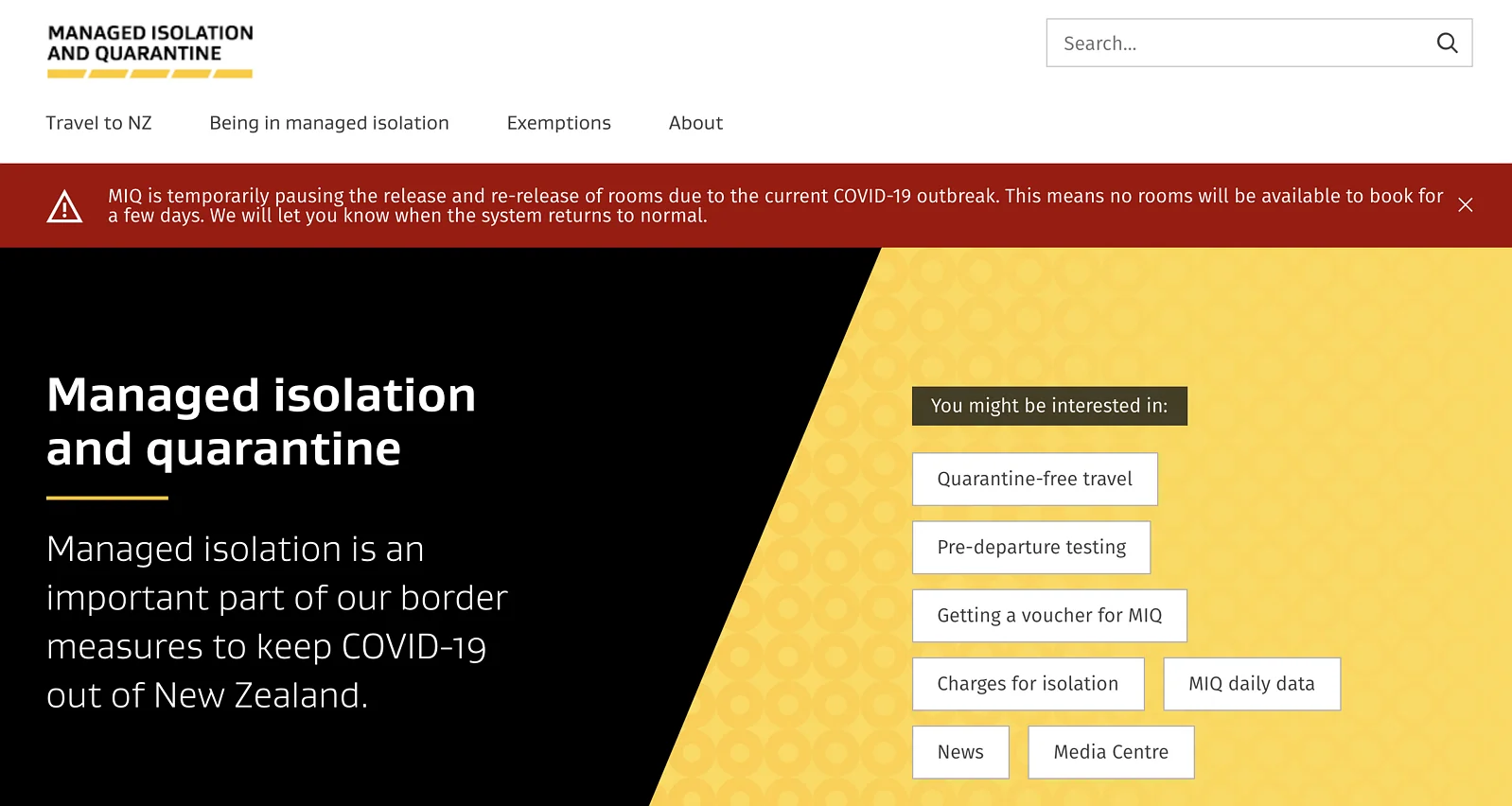Click the Managed Isolation and Quarantine logo

tap(150, 51)
